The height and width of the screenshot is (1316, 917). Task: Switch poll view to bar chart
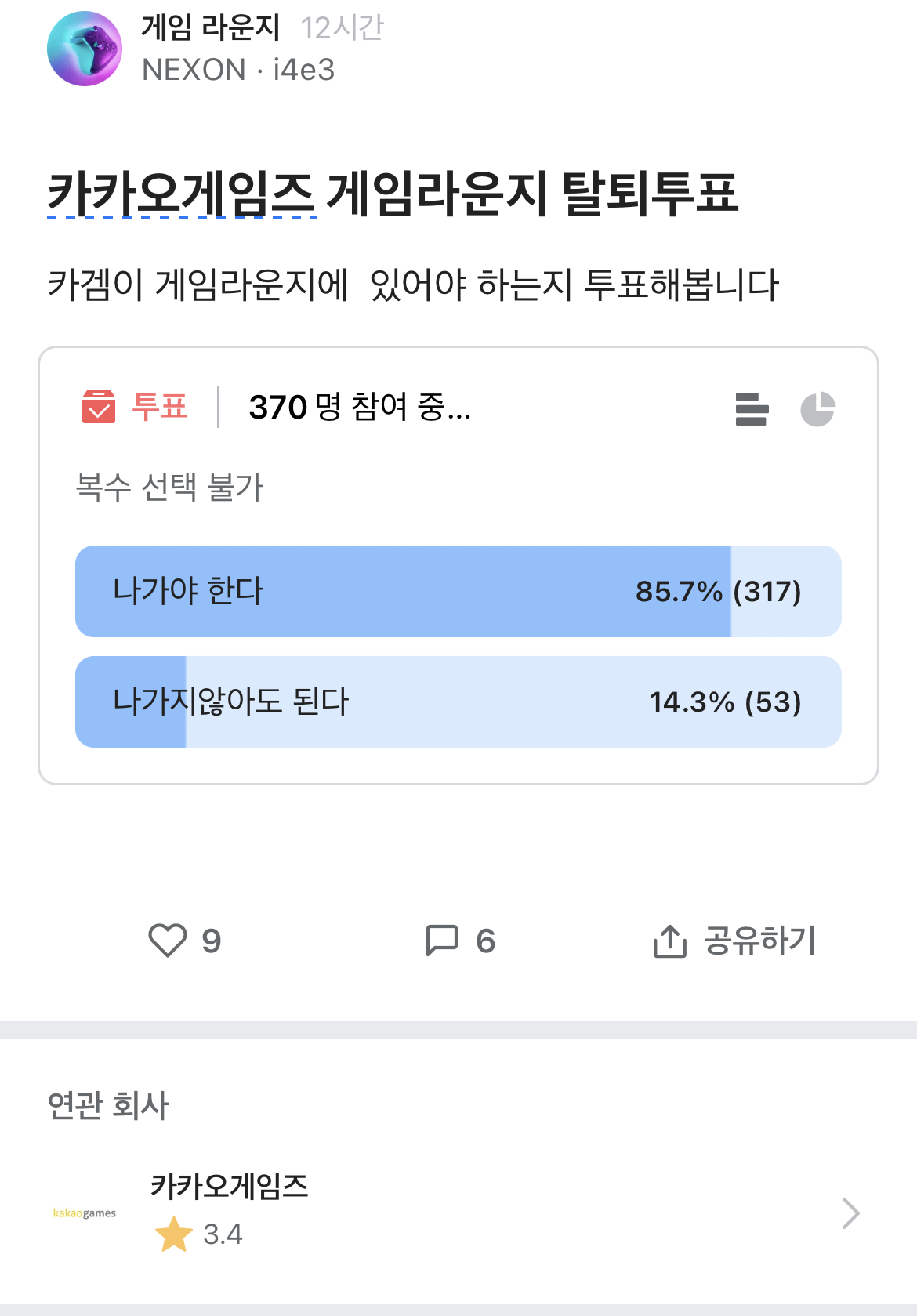click(x=752, y=409)
